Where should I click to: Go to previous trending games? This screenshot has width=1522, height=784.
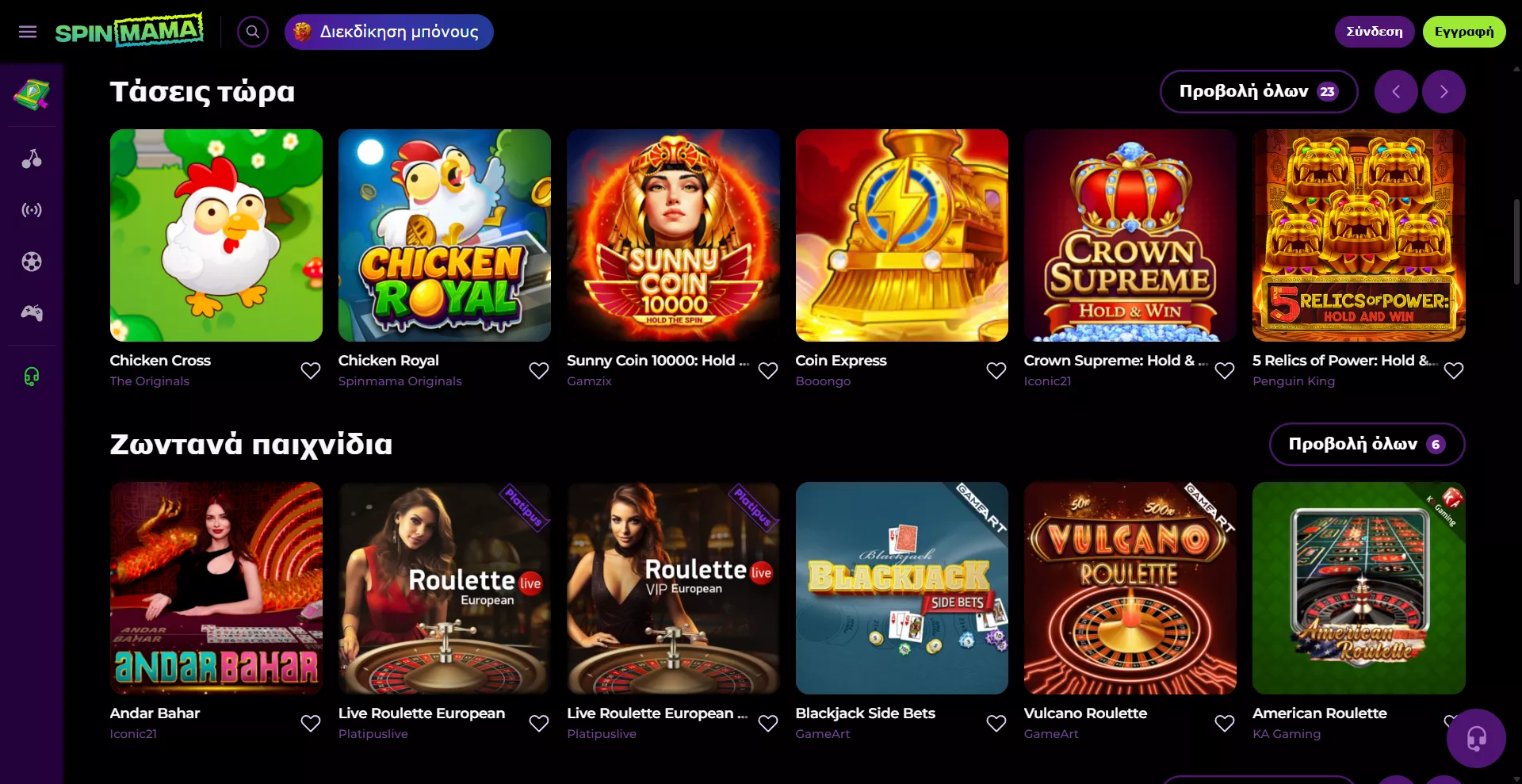(1396, 92)
